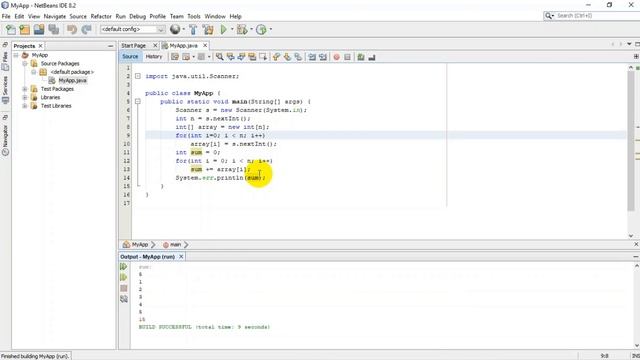The width and height of the screenshot is (640, 360).
Task: Click the MyApp breadcrumb in navigation bar
Action: (140, 244)
